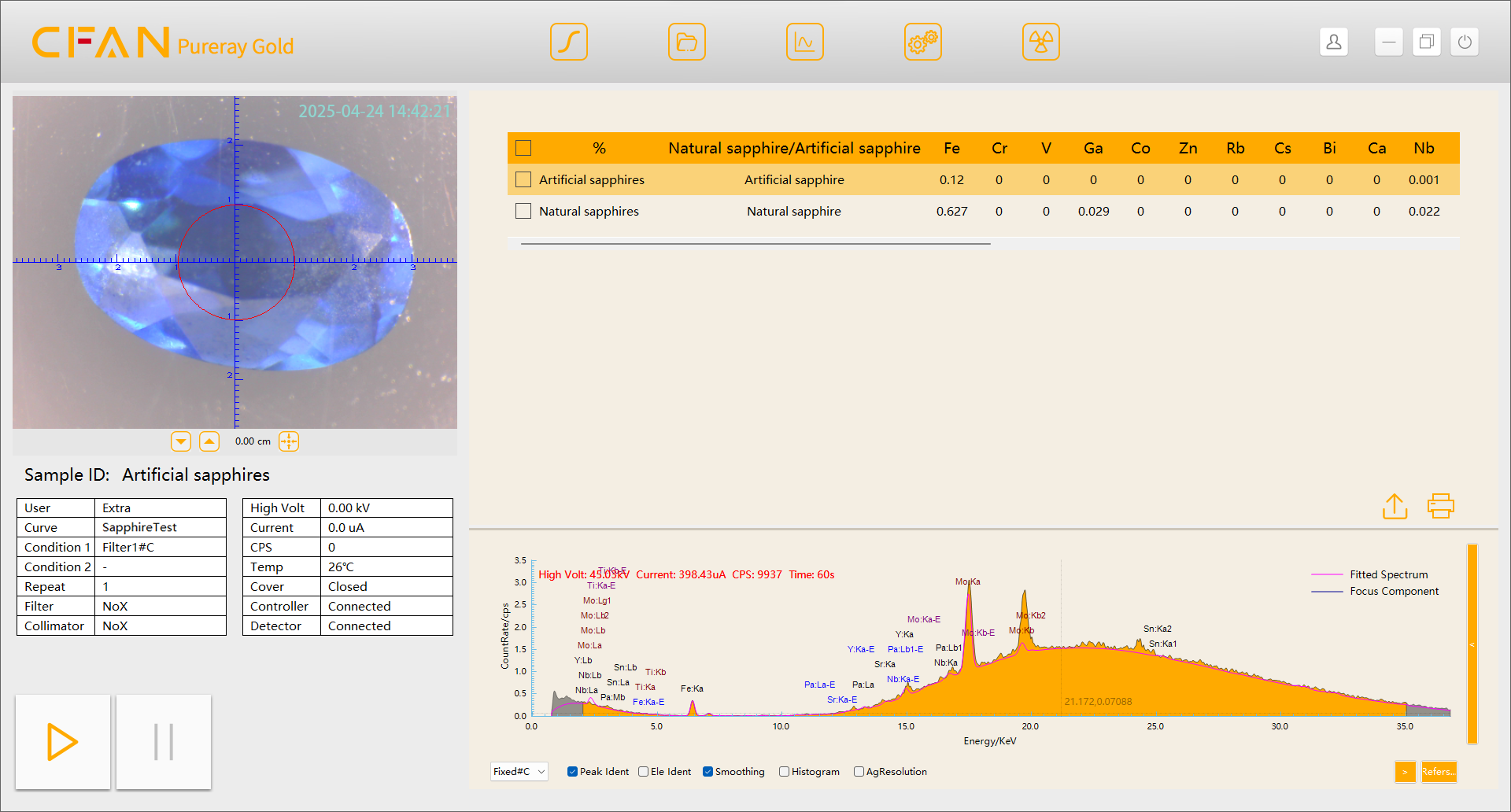Click the 0.00 kV High Volt value
The width and height of the screenshot is (1511, 812).
(x=349, y=507)
